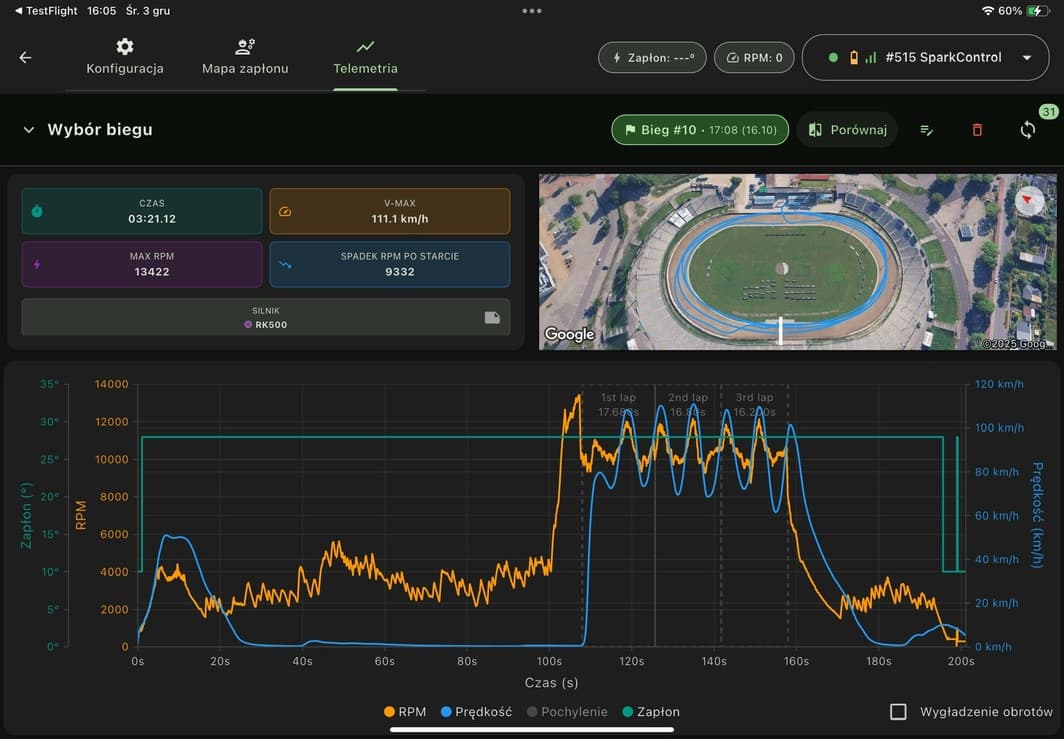Viewport: 1064px width, 739px height.
Task: Delete the run with the trash icon
Action: [977, 130]
